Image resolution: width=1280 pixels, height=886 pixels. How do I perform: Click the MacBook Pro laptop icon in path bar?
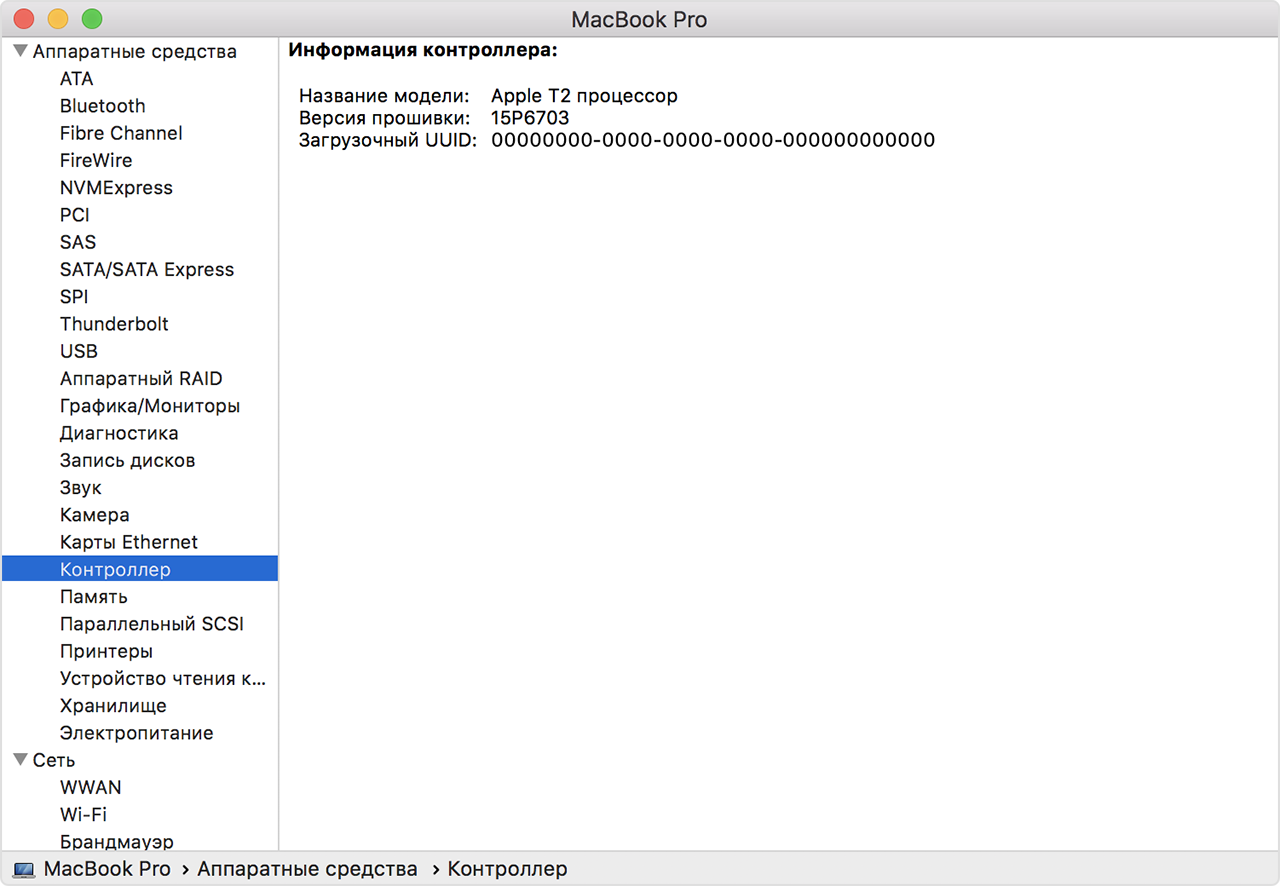click(24, 869)
